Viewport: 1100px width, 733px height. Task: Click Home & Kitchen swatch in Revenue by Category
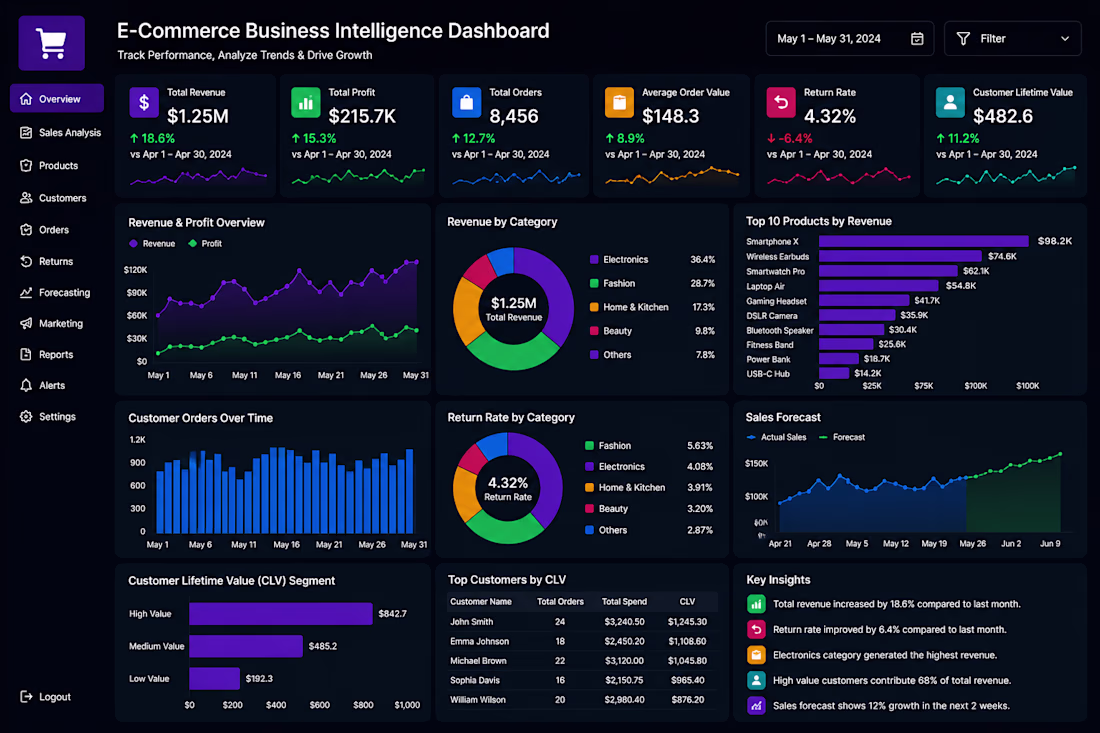click(594, 307)
